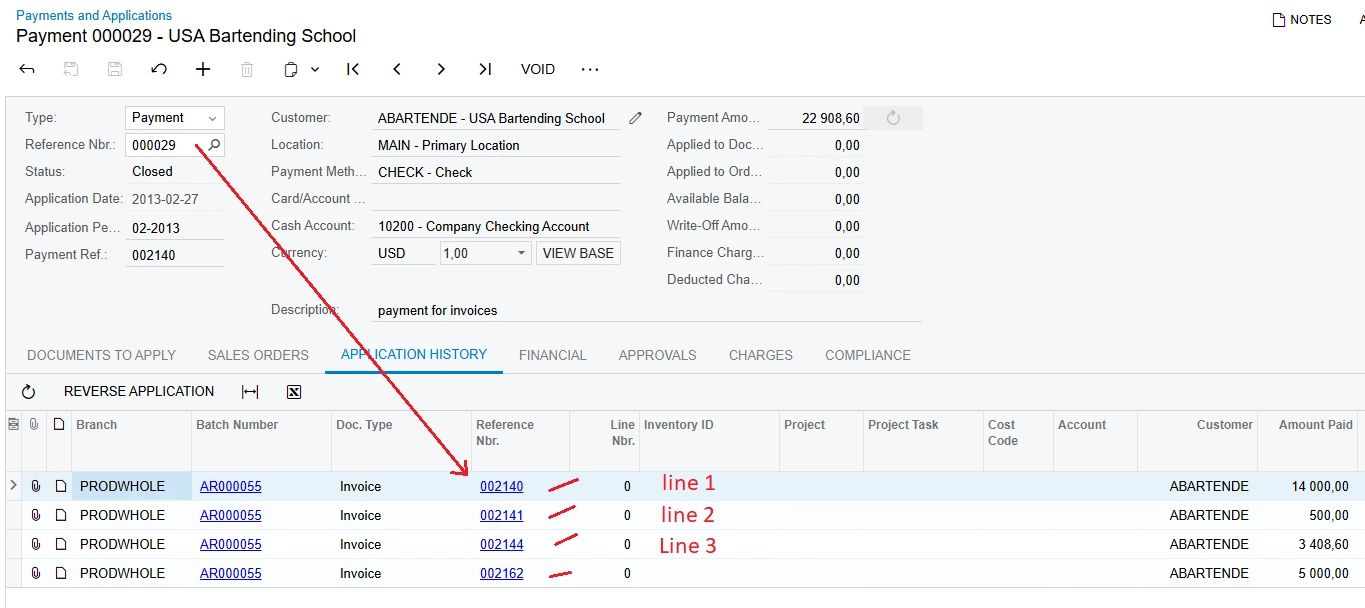Click the View Base button

coord(578,253)
